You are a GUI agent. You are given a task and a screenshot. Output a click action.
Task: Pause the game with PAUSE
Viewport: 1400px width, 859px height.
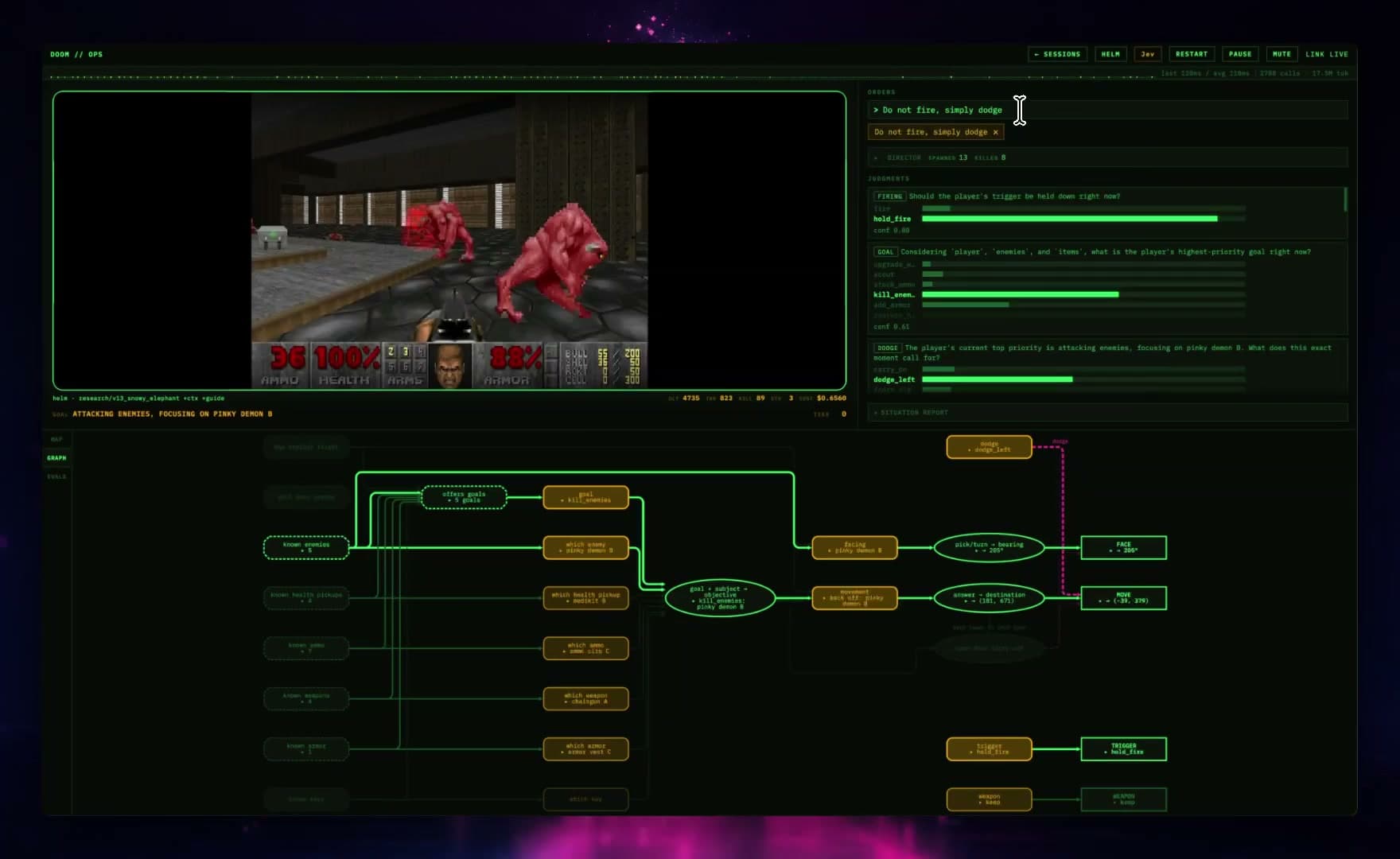[1240, 54]
